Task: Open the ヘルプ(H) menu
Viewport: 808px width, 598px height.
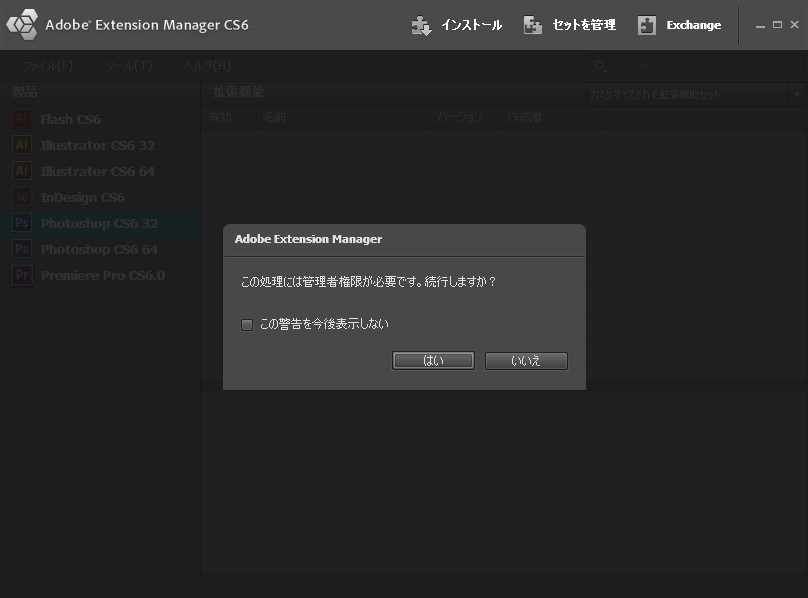Action: tap(207, 66)
